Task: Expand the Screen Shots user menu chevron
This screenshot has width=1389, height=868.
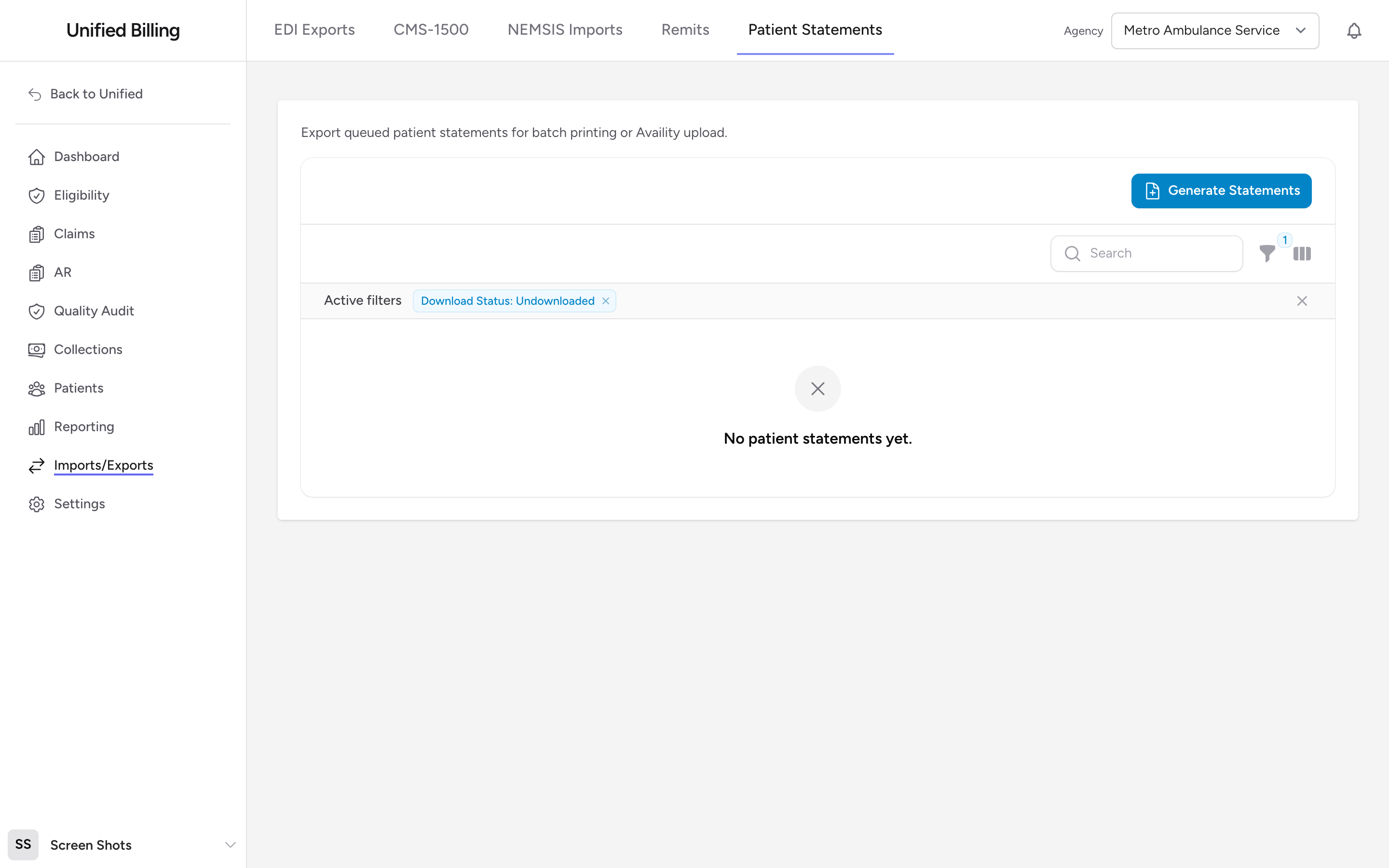Action: tap(230, 844)
